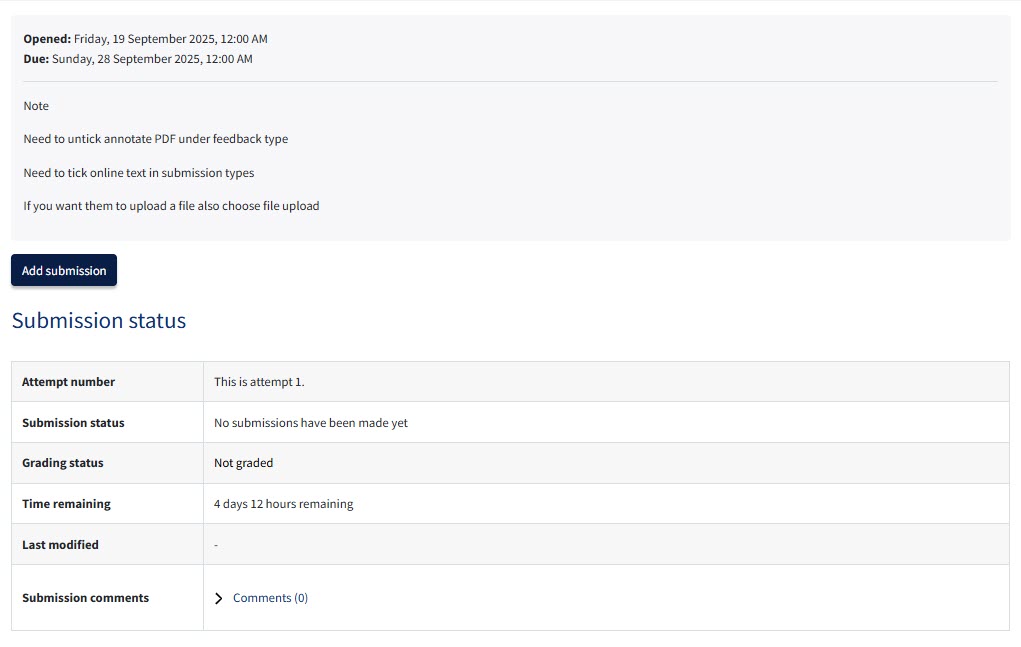Click the Note label text
This screenshot has height=647, width=1021.
click(x=36, y=106)
